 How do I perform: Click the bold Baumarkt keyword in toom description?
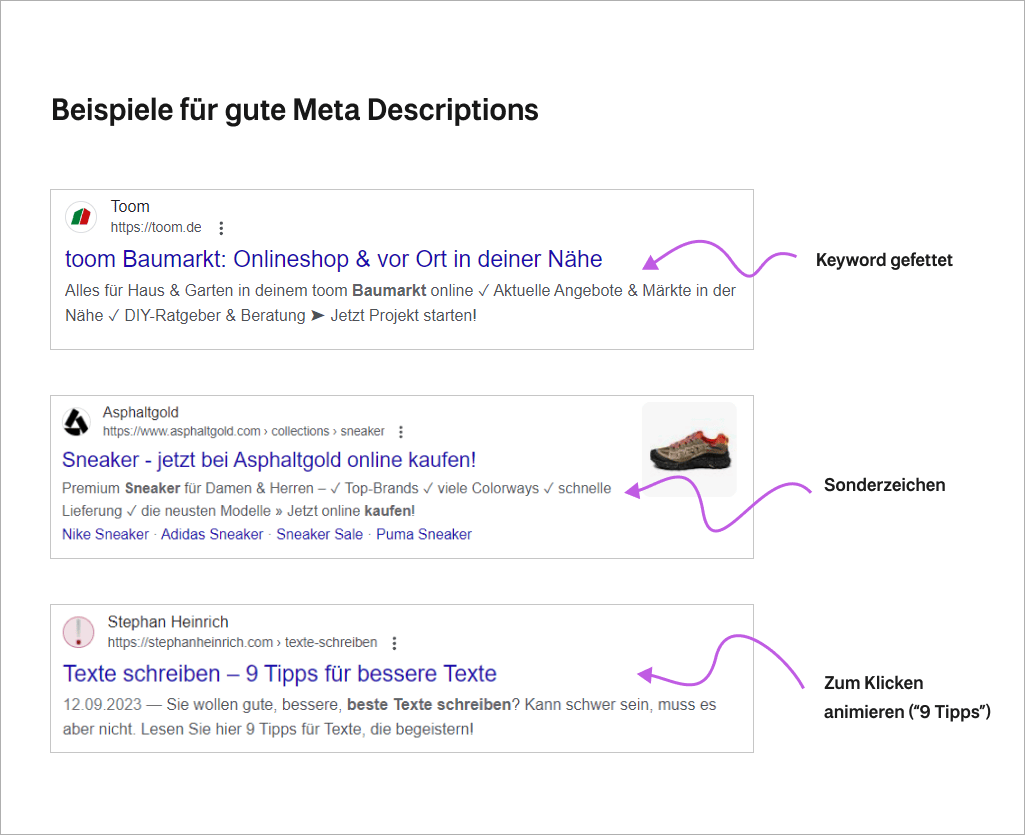pos(389,290)
